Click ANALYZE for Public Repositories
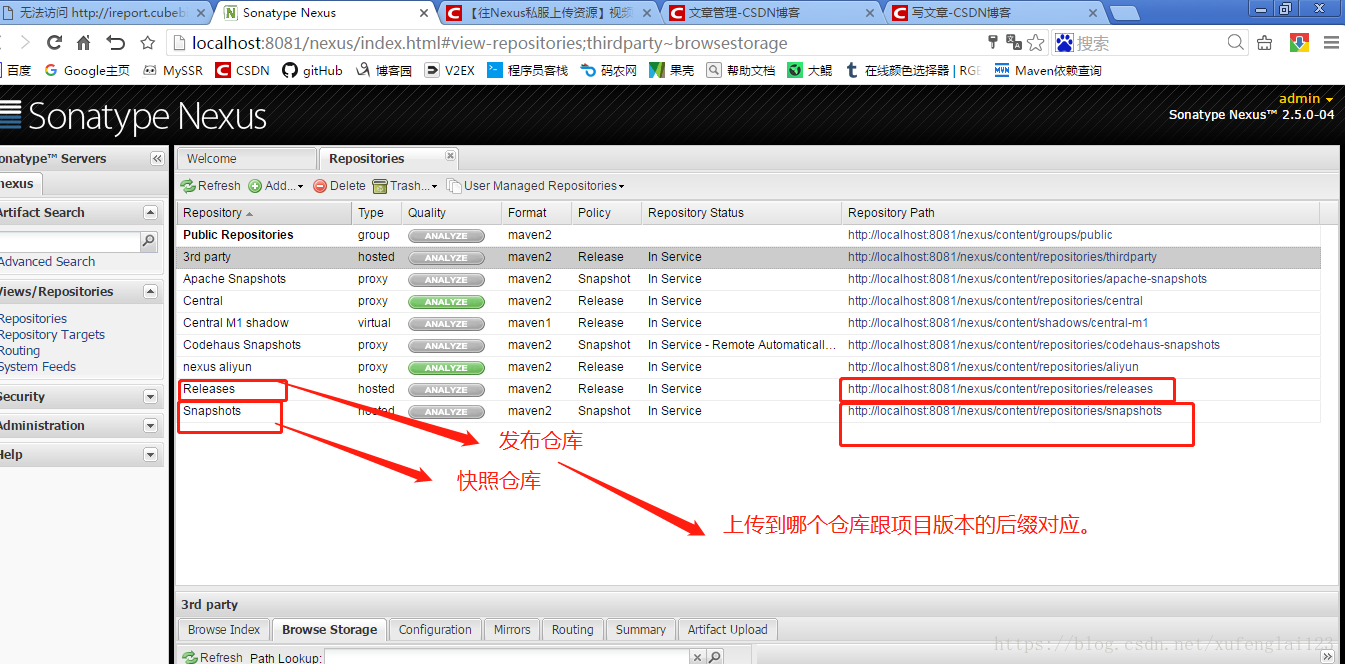Viewport: 1345px width, 664px height. point(446,235)
